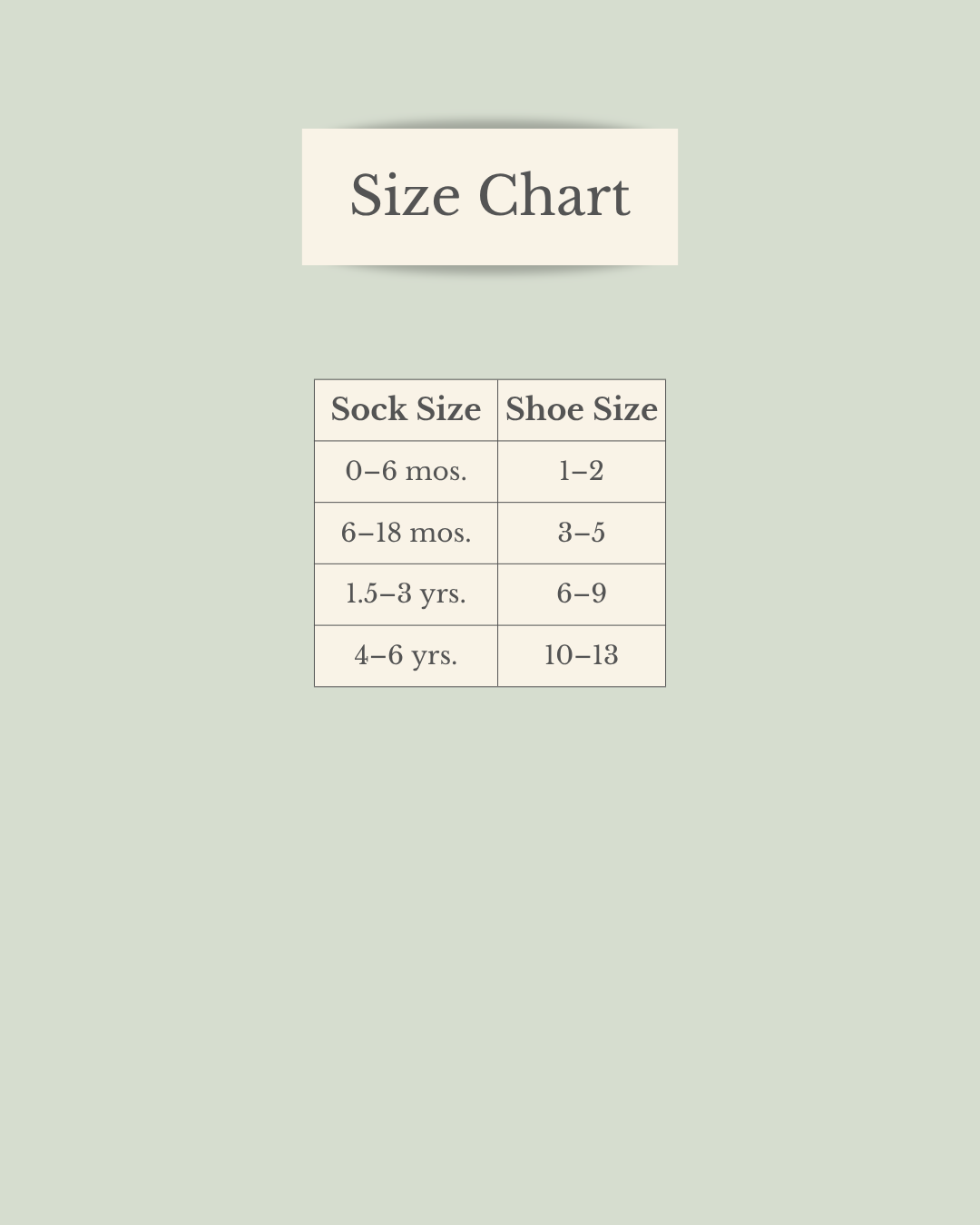Select the Shoe Size column header
Viewport: 980px width, 1225px height.
click(582, 410)
